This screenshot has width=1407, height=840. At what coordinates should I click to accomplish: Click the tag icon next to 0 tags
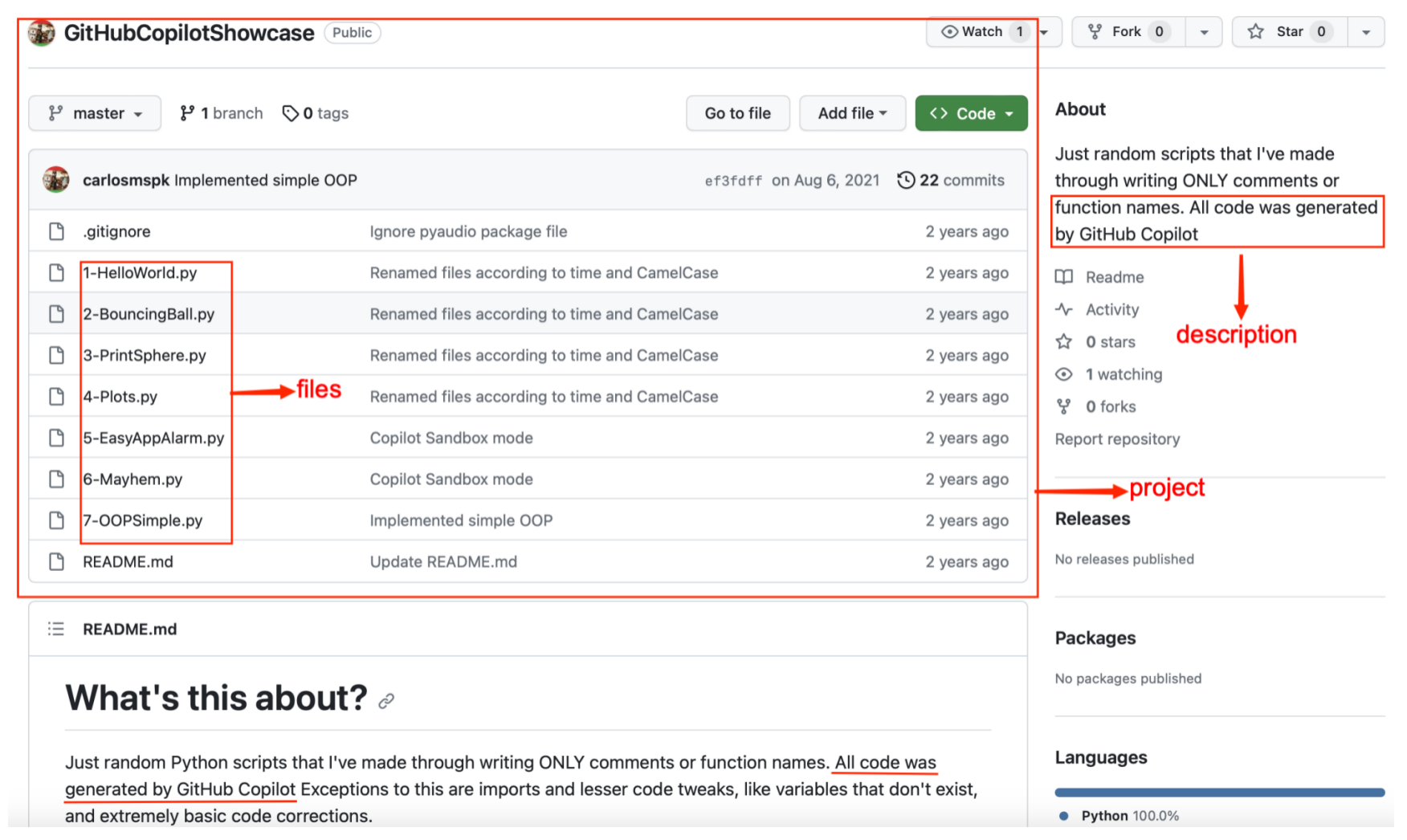[x=290, y=113]
